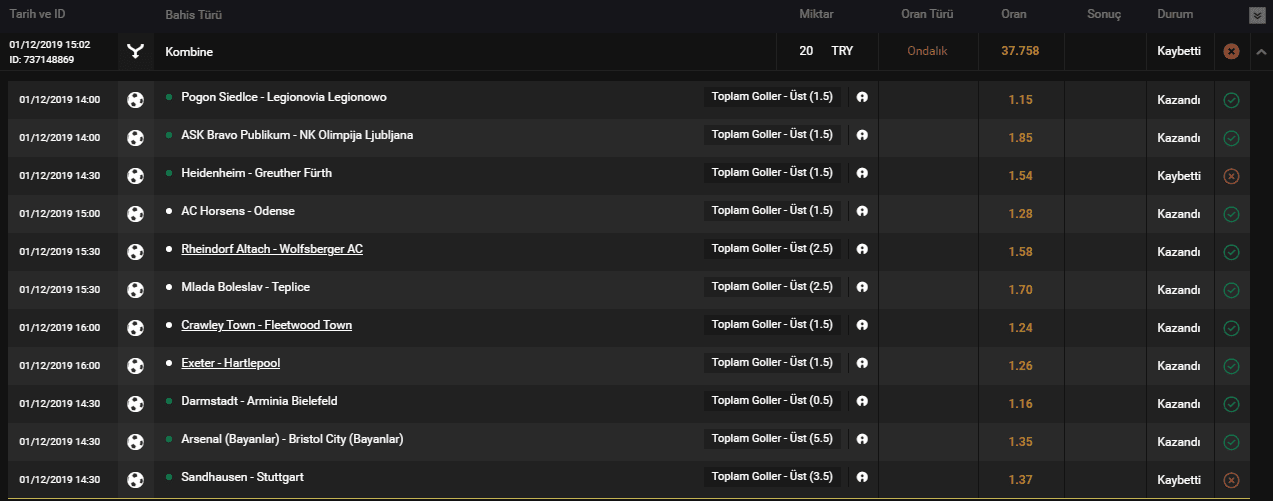The image size is (1273, 501).
Task: Sort by Tarih ve ID column header
Action: [x=37, y=15]
